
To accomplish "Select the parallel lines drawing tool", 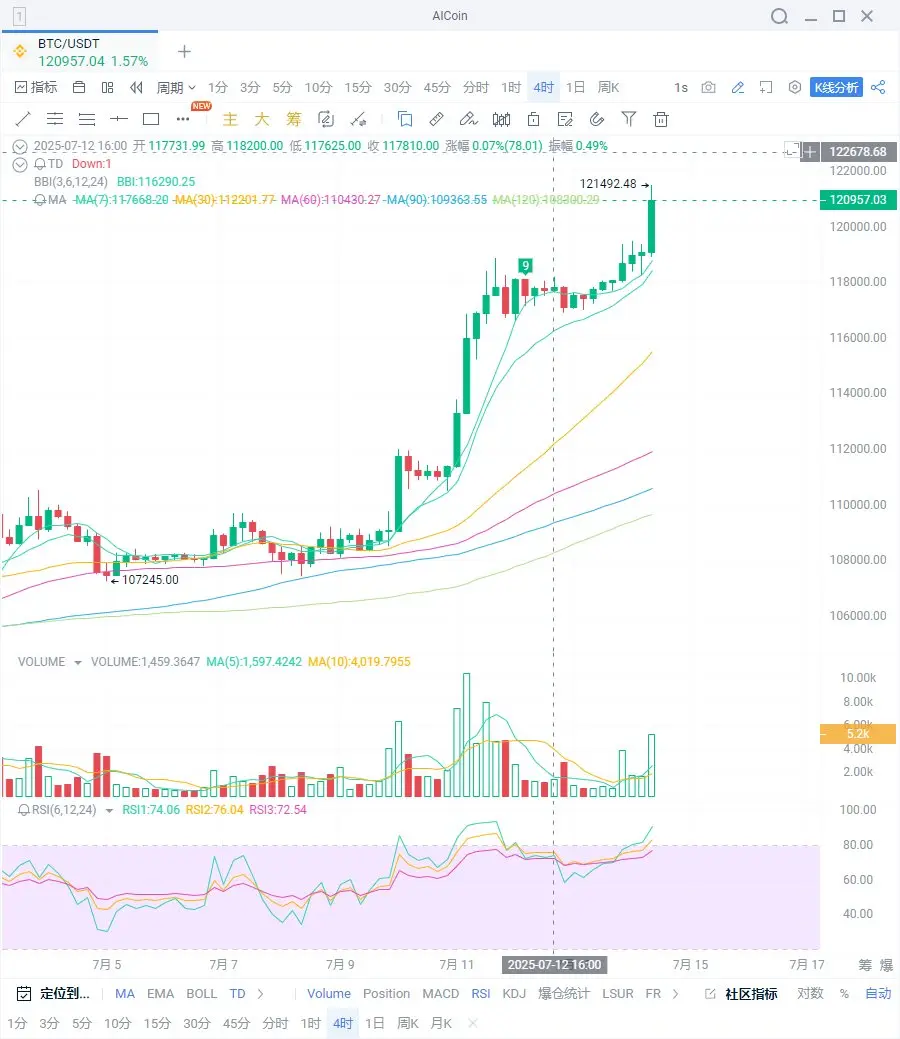I will pos(55,119).
